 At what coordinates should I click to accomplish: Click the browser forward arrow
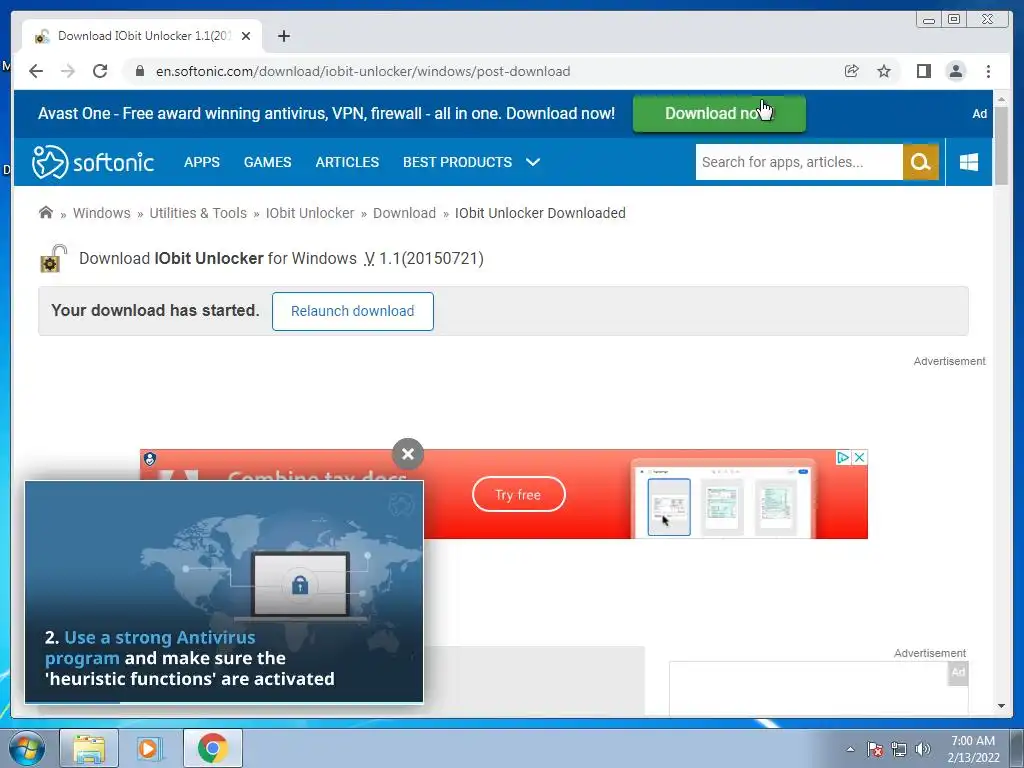(x=68, y=71)
